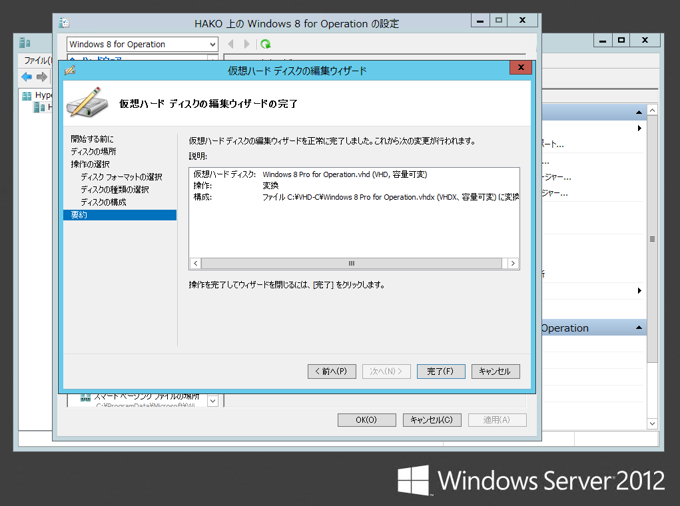Minimize the settings window

coord(481,20)
